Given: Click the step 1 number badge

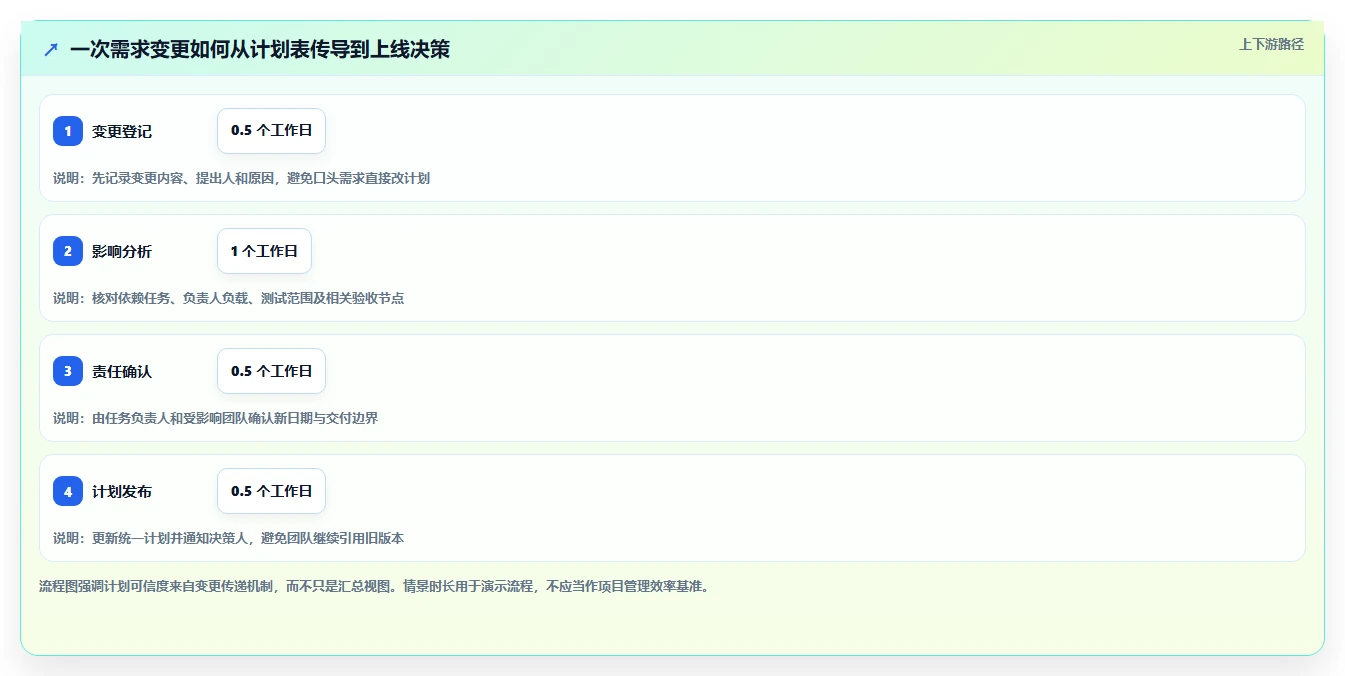Looking at the screenshot, I should coord(68,131).
